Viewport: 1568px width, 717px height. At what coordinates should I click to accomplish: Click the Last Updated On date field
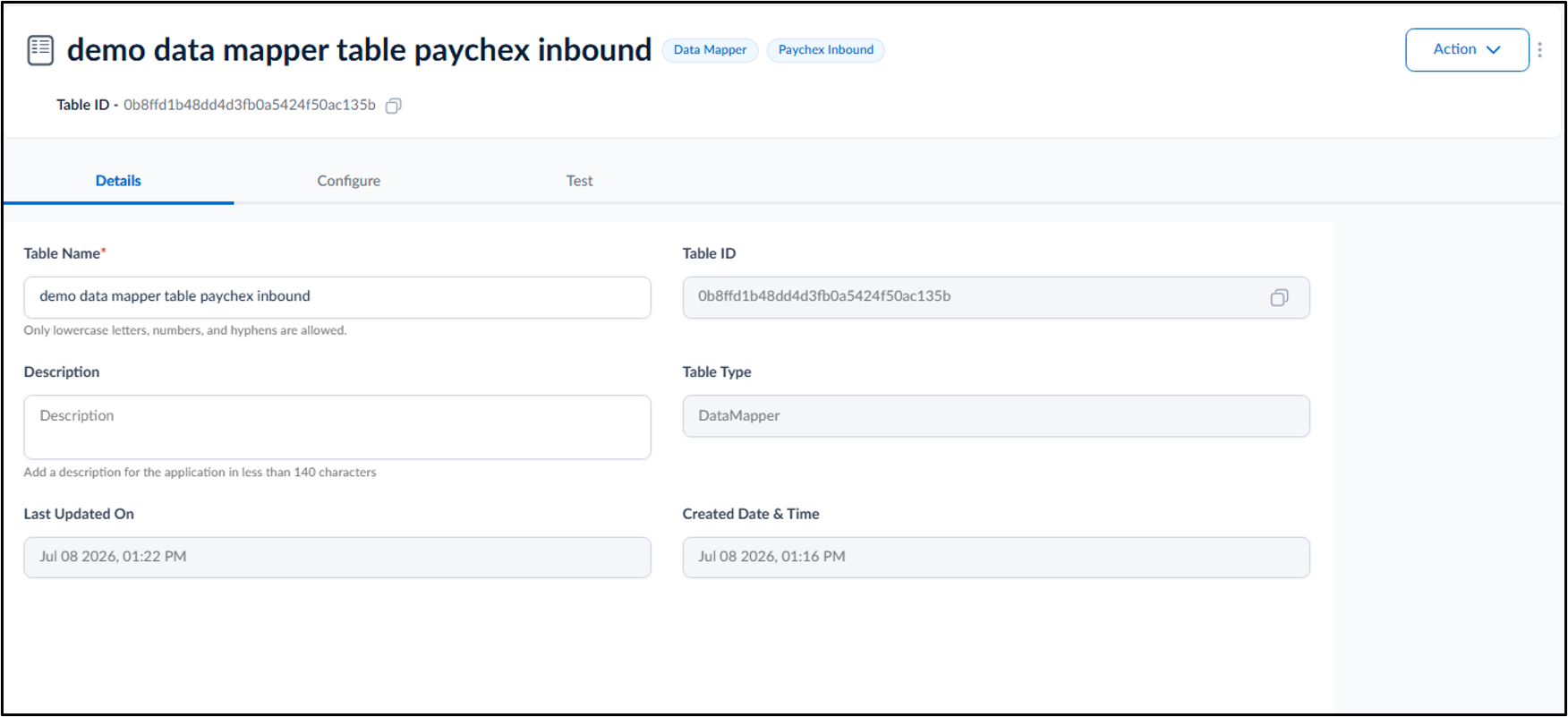(x=337, y=557)
